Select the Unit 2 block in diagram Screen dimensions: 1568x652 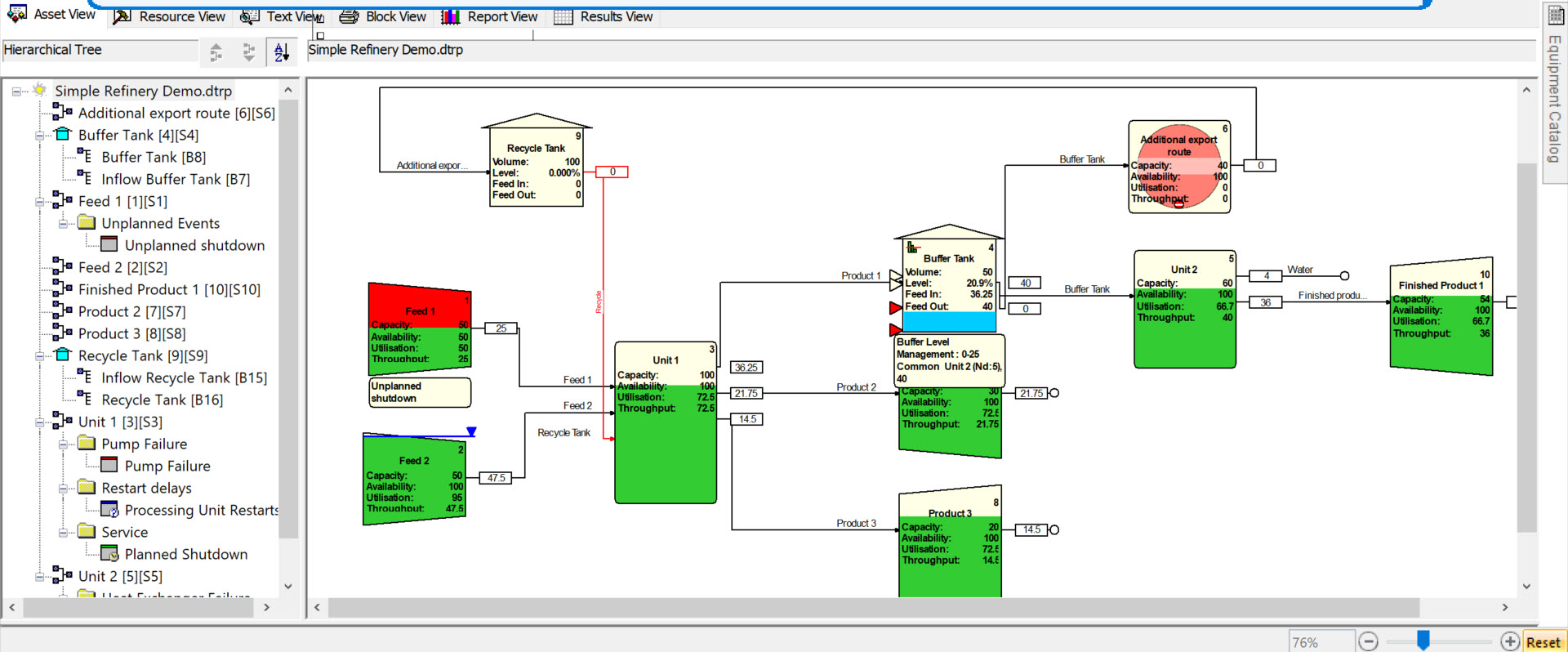tap(1184, 310)
